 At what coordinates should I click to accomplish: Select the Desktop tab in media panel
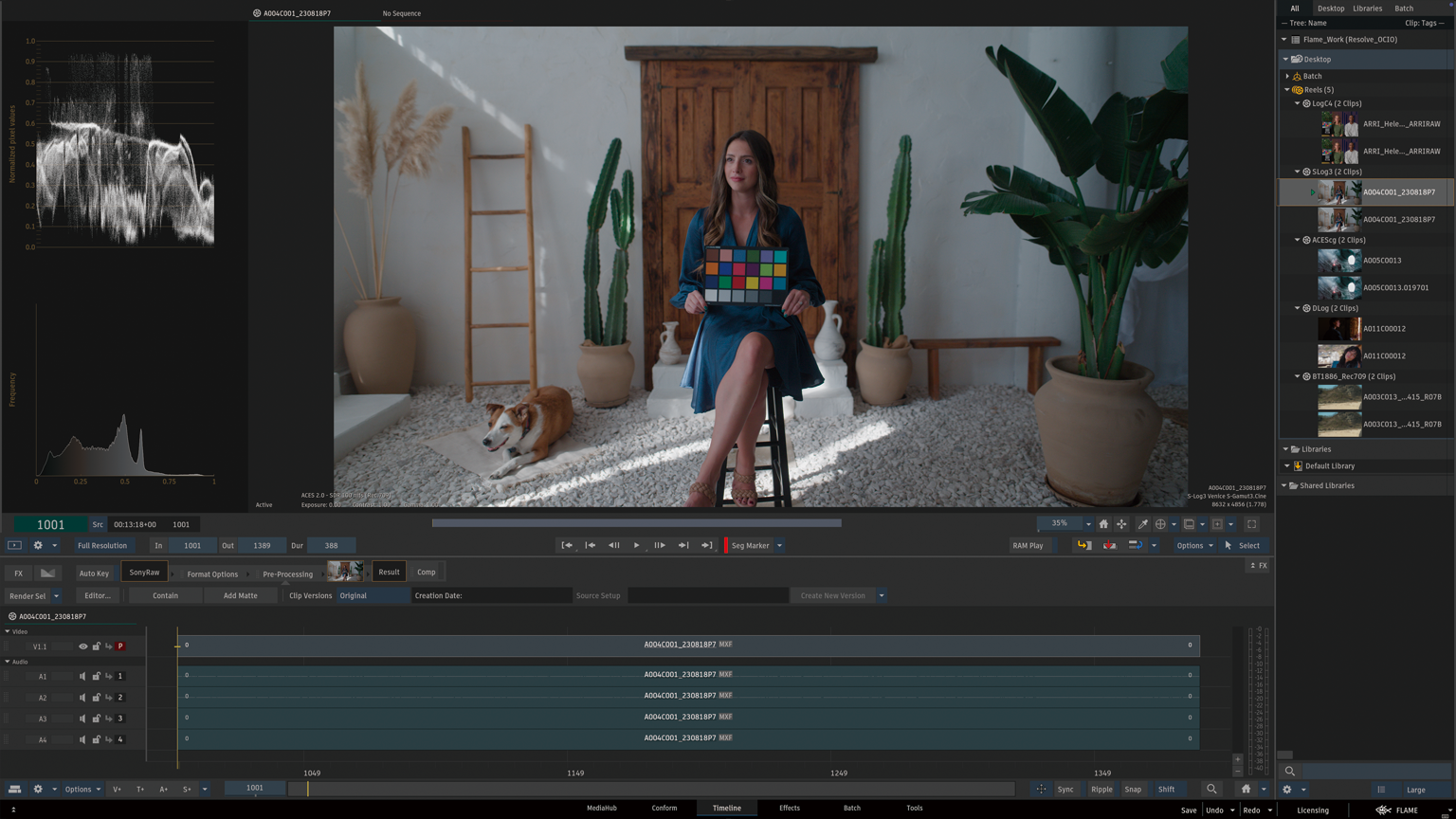pyautogui.click(x=1330, y=9)
